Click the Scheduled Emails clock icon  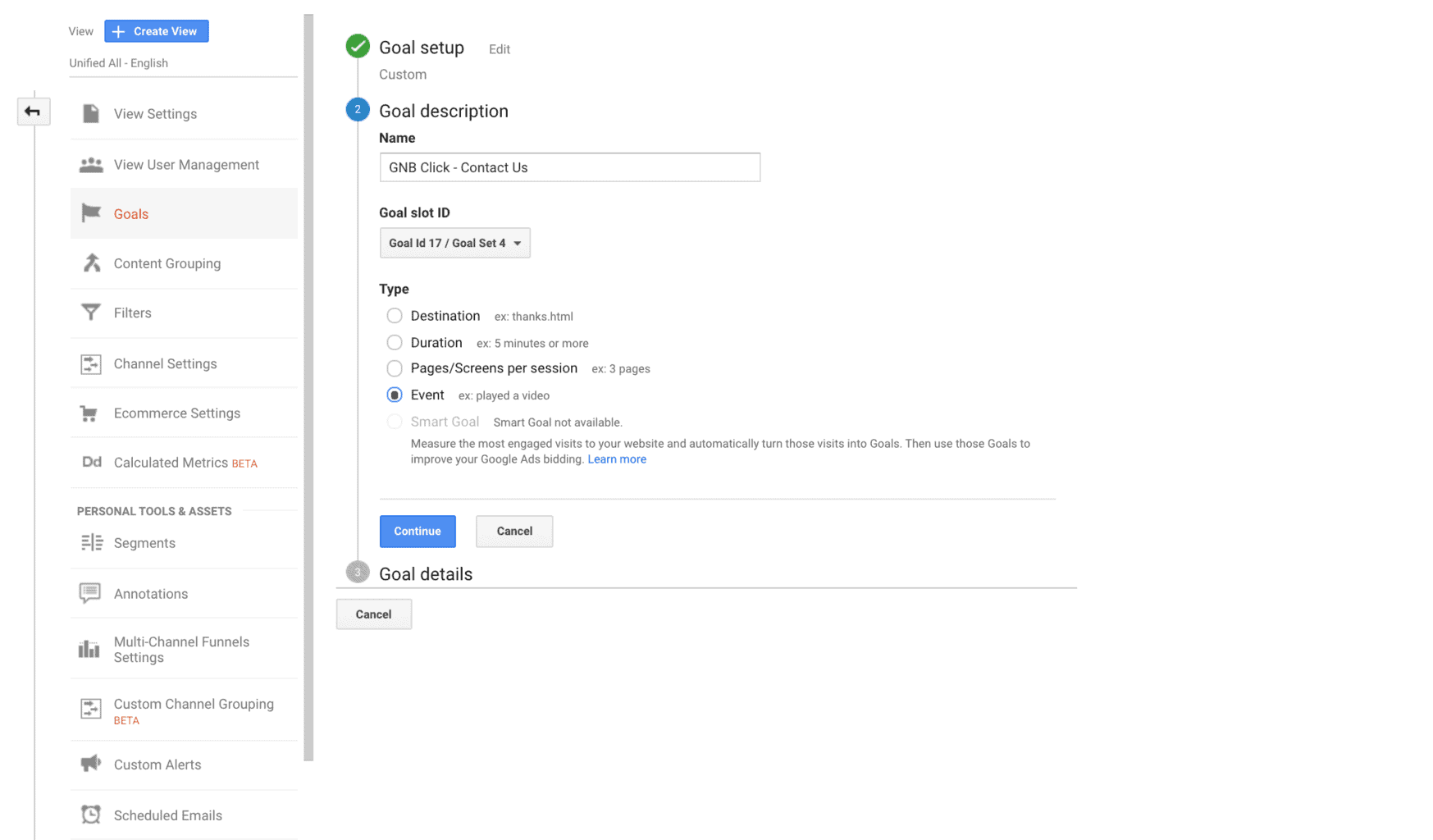tap(91, 815)
